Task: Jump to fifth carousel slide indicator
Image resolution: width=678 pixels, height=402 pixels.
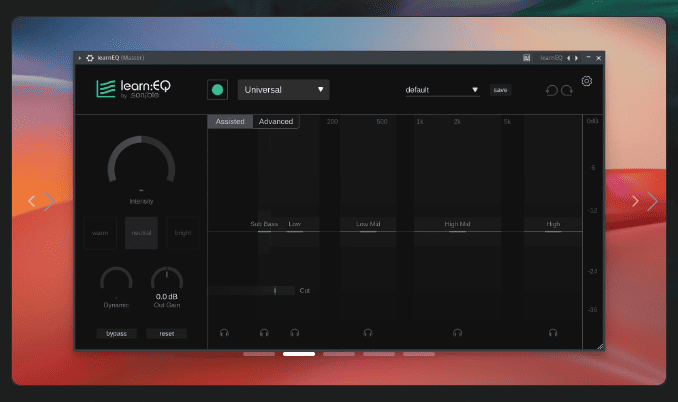Action: click(x=419, y=354)
